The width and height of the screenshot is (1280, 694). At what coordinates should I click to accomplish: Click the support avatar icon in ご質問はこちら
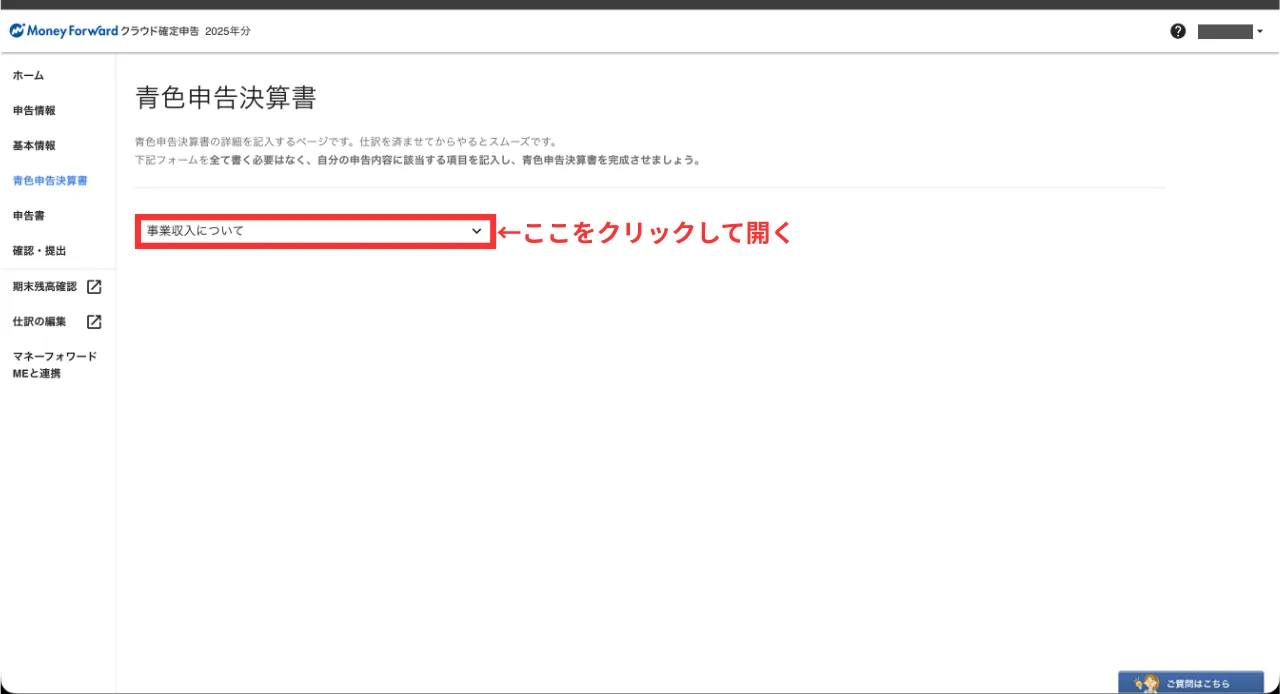1146,683
